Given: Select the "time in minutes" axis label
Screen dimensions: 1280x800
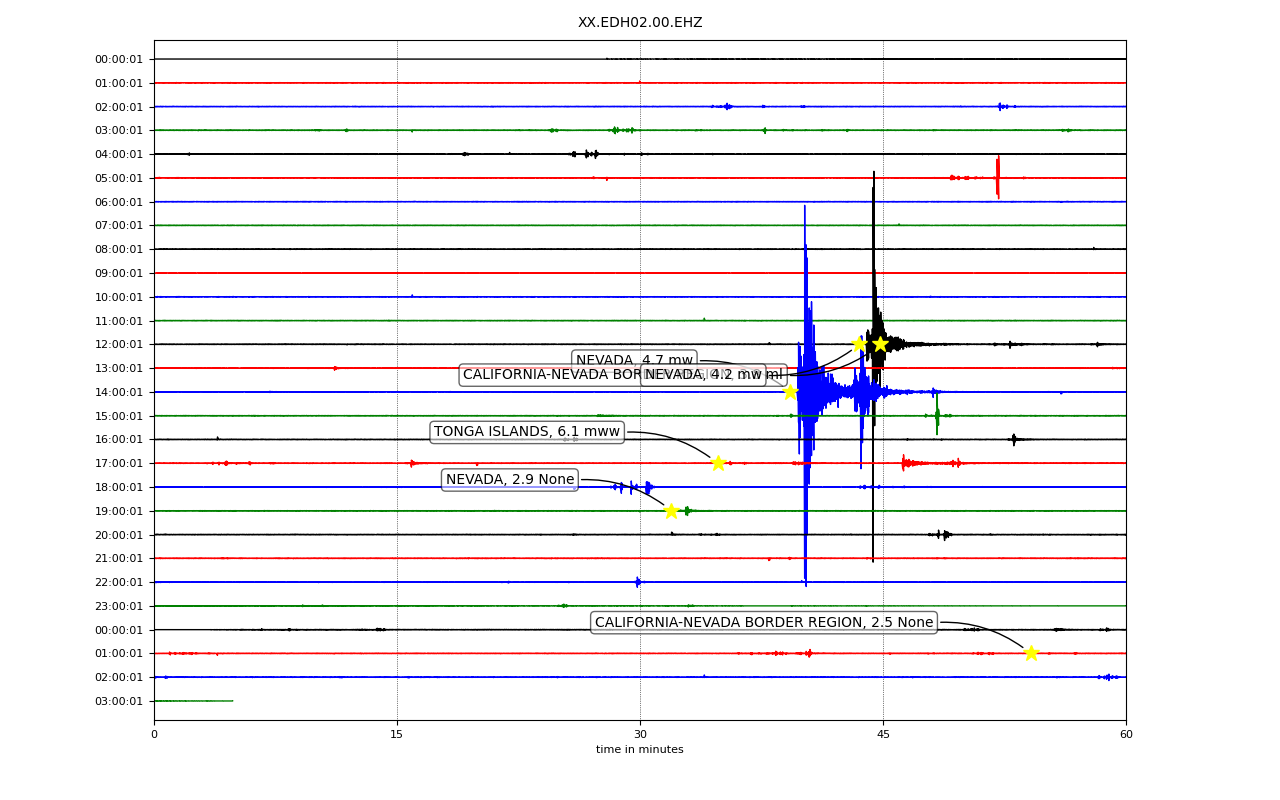Looking at the screenshot, I should pyautogui.click(x=640, y=750).
